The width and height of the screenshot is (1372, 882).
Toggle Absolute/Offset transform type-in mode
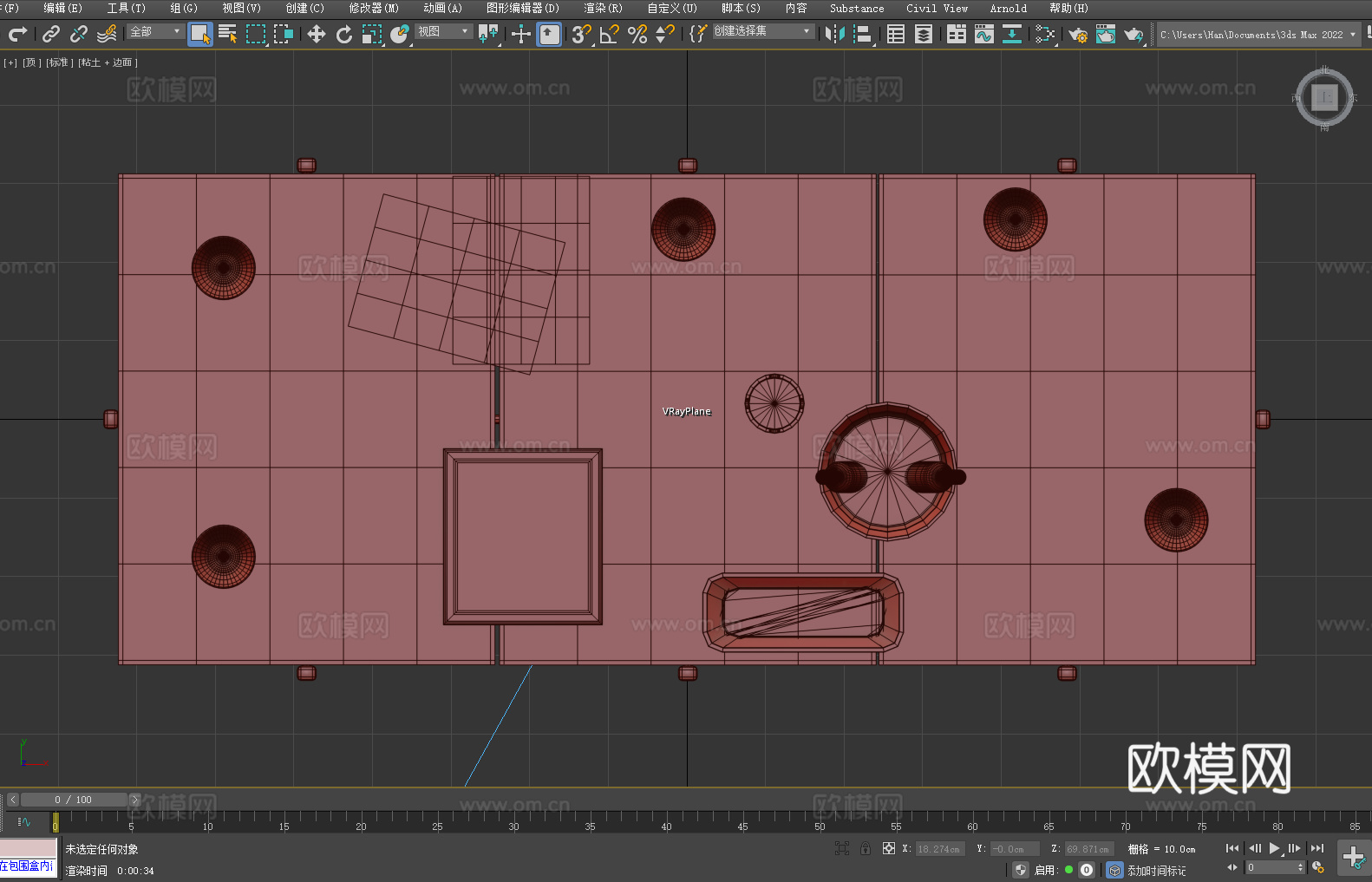click(x=889, y=848)
